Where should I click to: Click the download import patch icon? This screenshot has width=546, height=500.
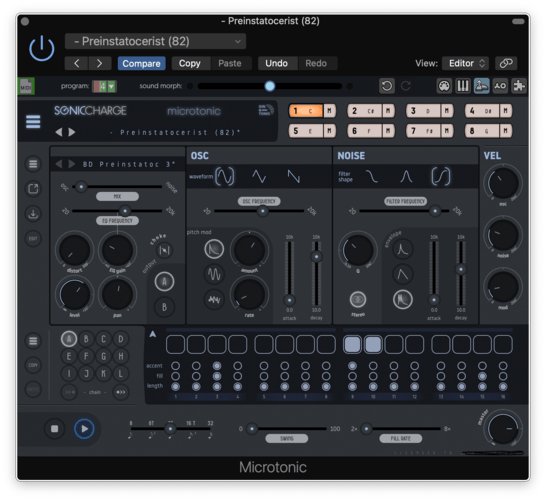pyautogui.click(x=33, y=213)
